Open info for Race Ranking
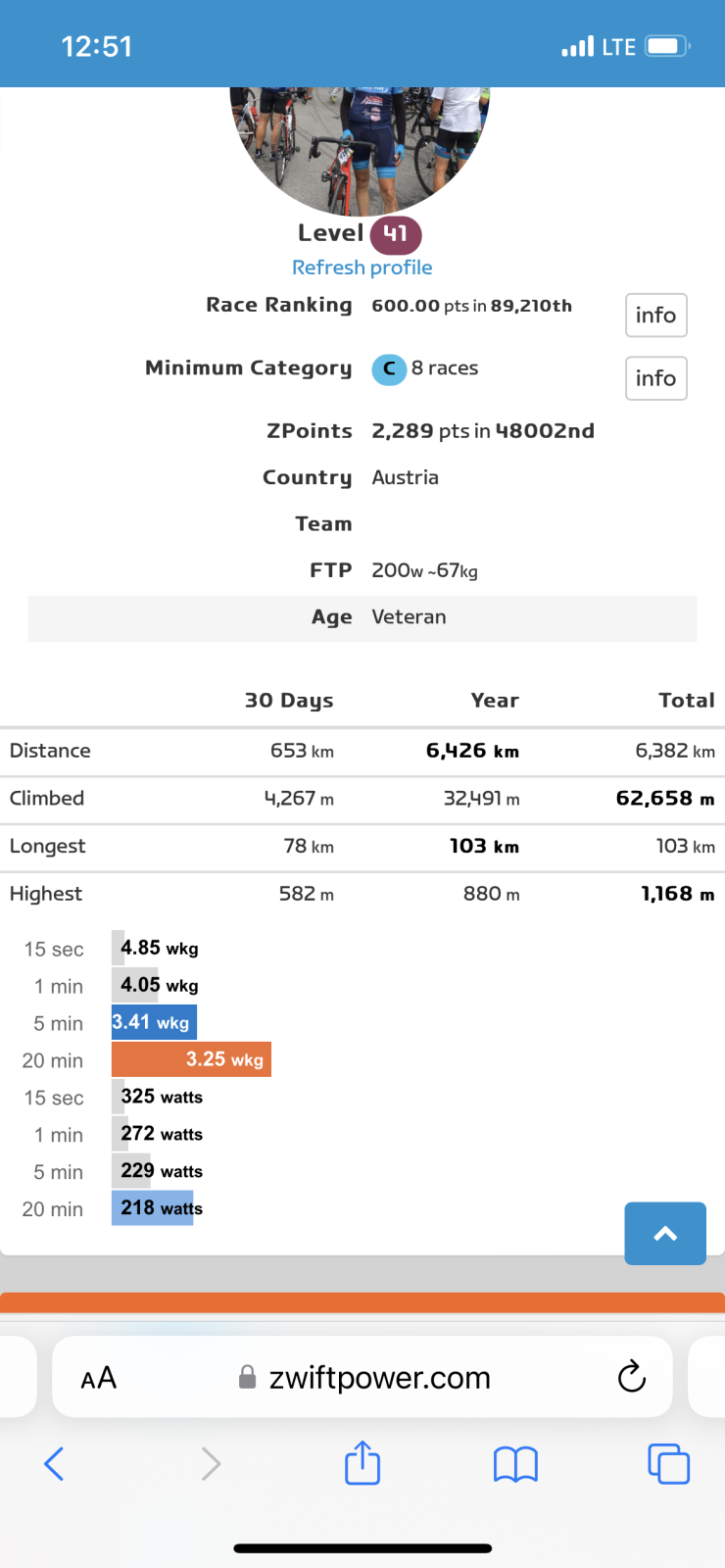The width and height of the screenshot is (725, 1568). 655,316
